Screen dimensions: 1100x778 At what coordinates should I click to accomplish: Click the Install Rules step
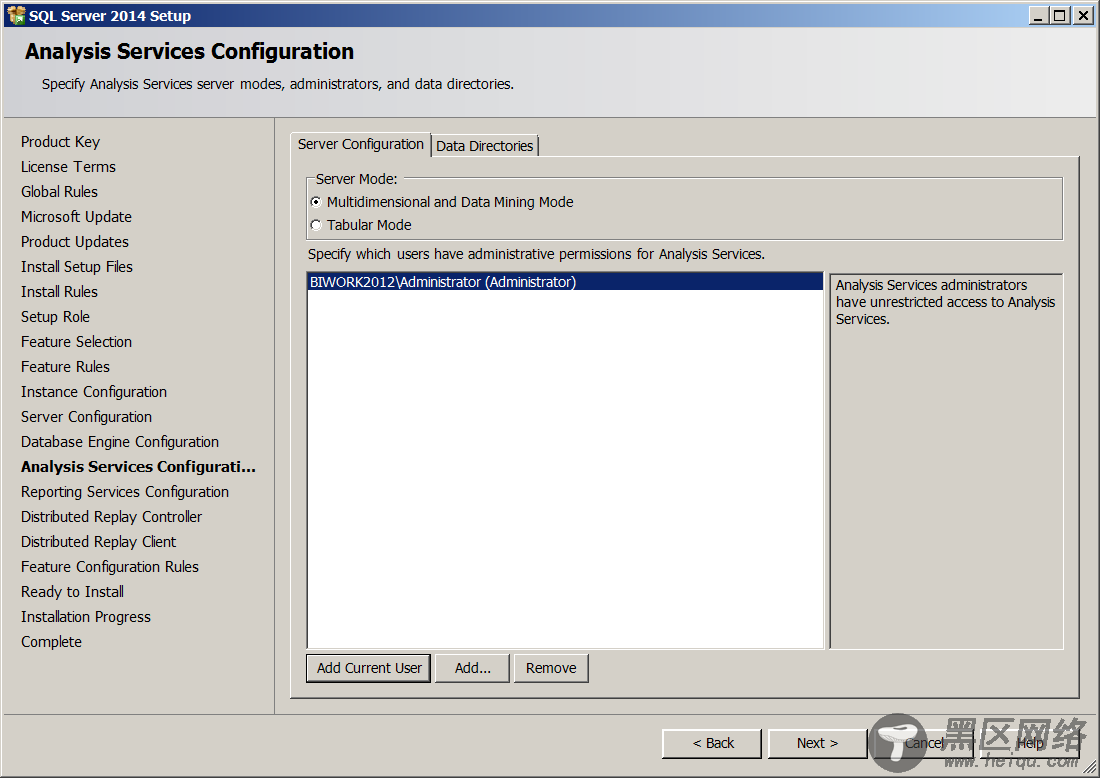click(59, 292)
